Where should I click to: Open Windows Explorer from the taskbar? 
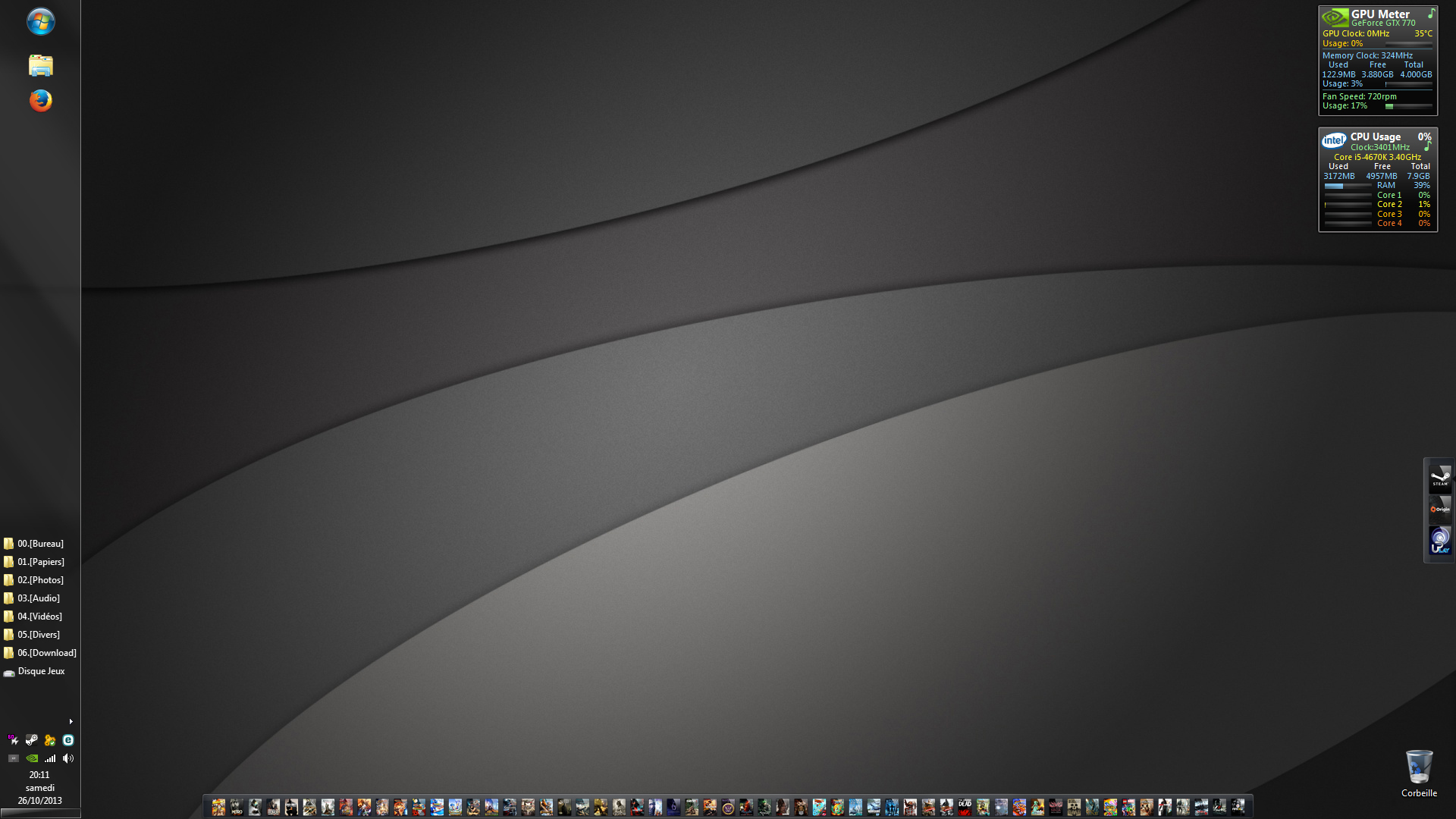[40, 65]
